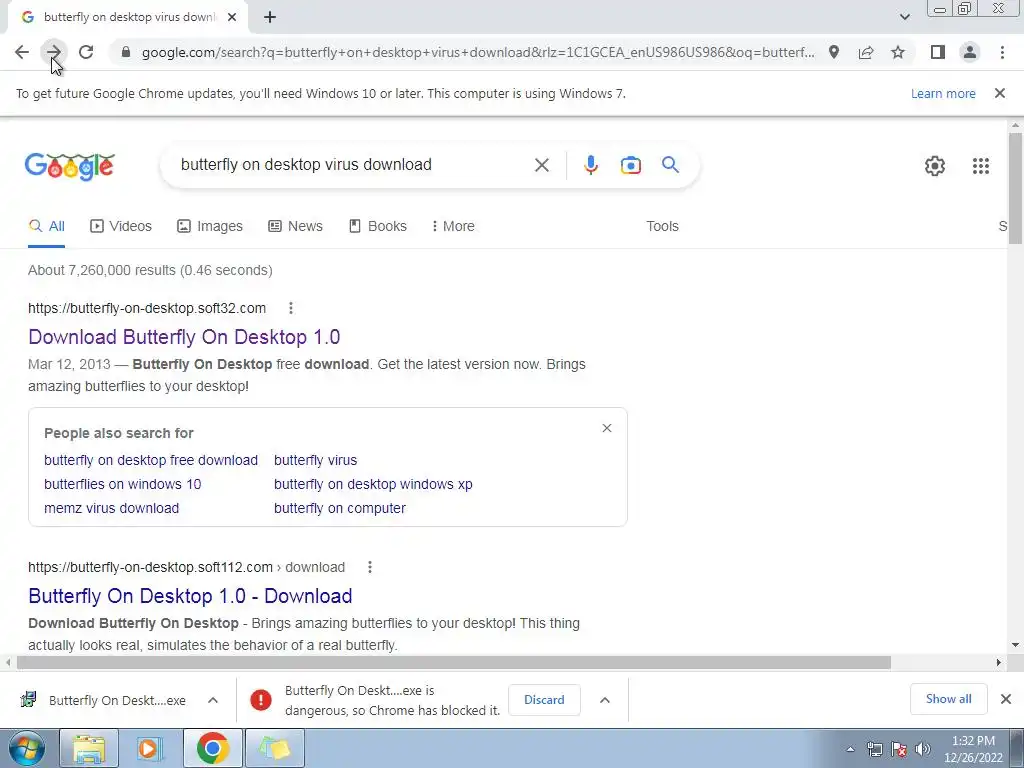The image size is (1024, 768).
Task: Switch to the News results tab
Action: tap(295, 226)
